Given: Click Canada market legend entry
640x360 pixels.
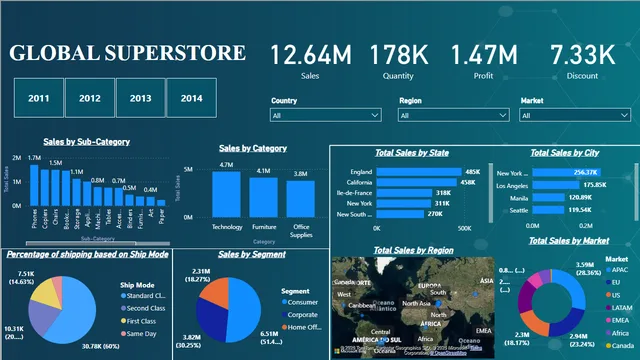Looking at the screenshot, I should [620, 345].
